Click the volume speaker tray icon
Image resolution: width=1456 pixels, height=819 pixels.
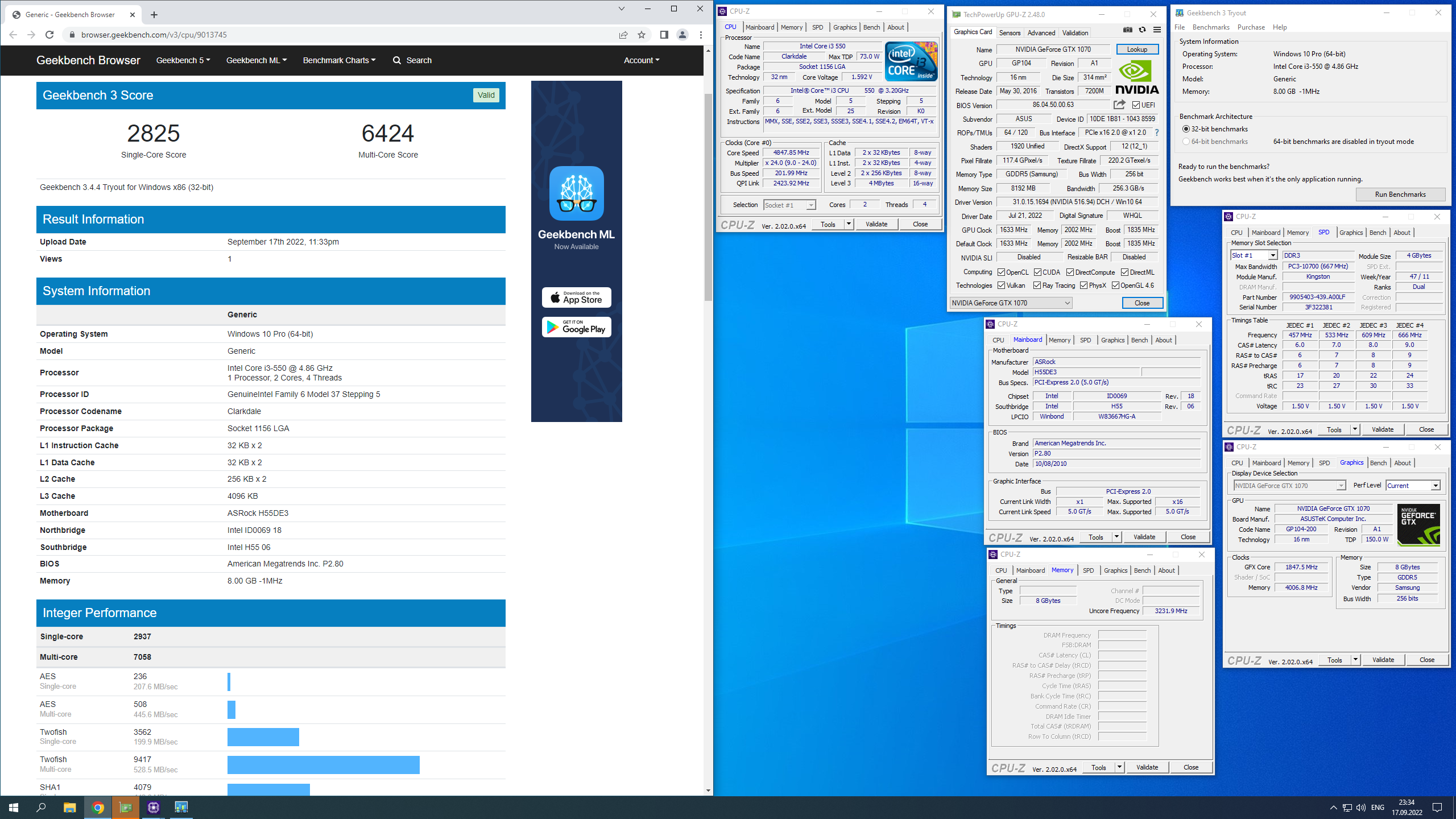click(x=1361, y=808)
